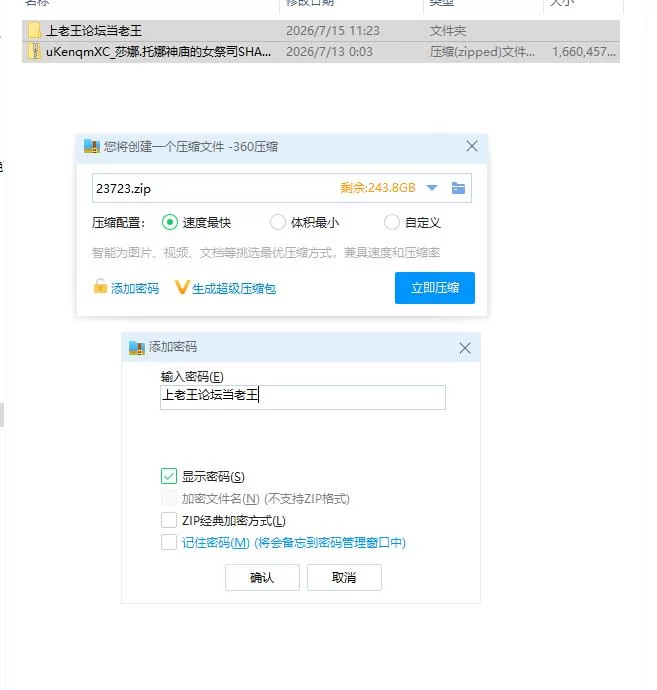Select the uKenqmXC zipped file name
This screenshot has height=690, width=657.
pos(158,51)
